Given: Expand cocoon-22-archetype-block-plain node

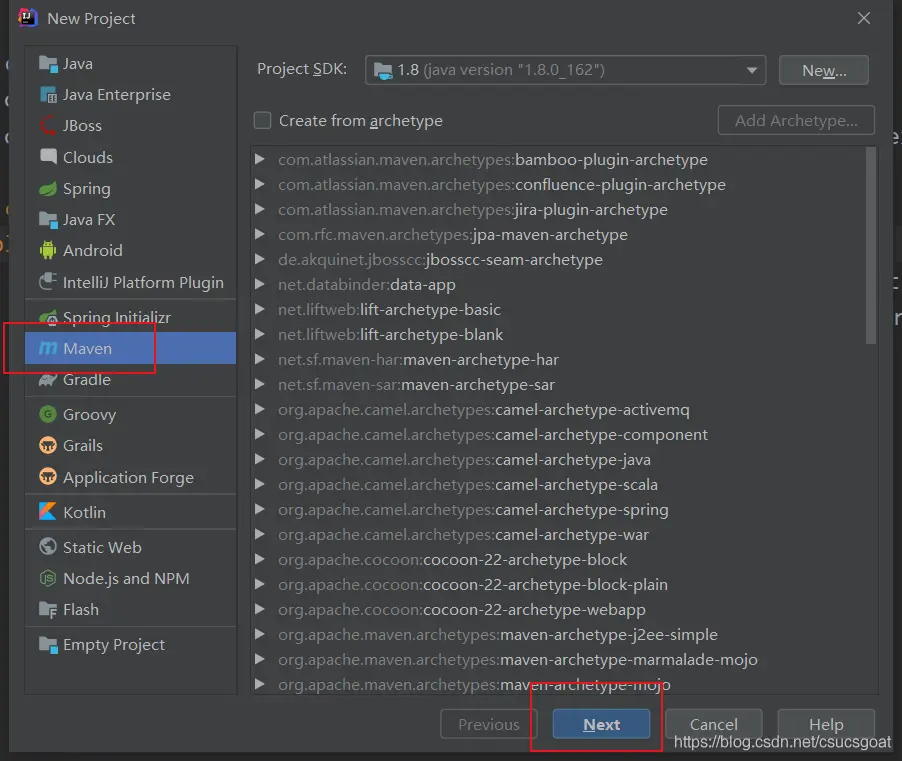Looking at the screenshot, I should pyautogui.click(x=260, y=584).
